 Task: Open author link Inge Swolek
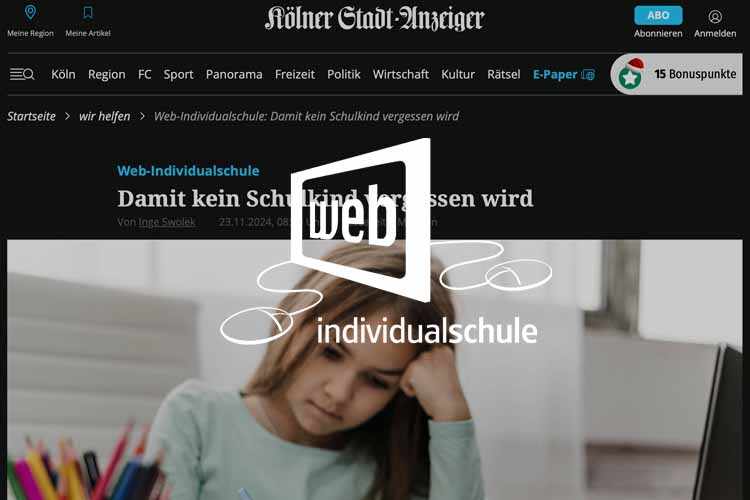pos(167,222)
